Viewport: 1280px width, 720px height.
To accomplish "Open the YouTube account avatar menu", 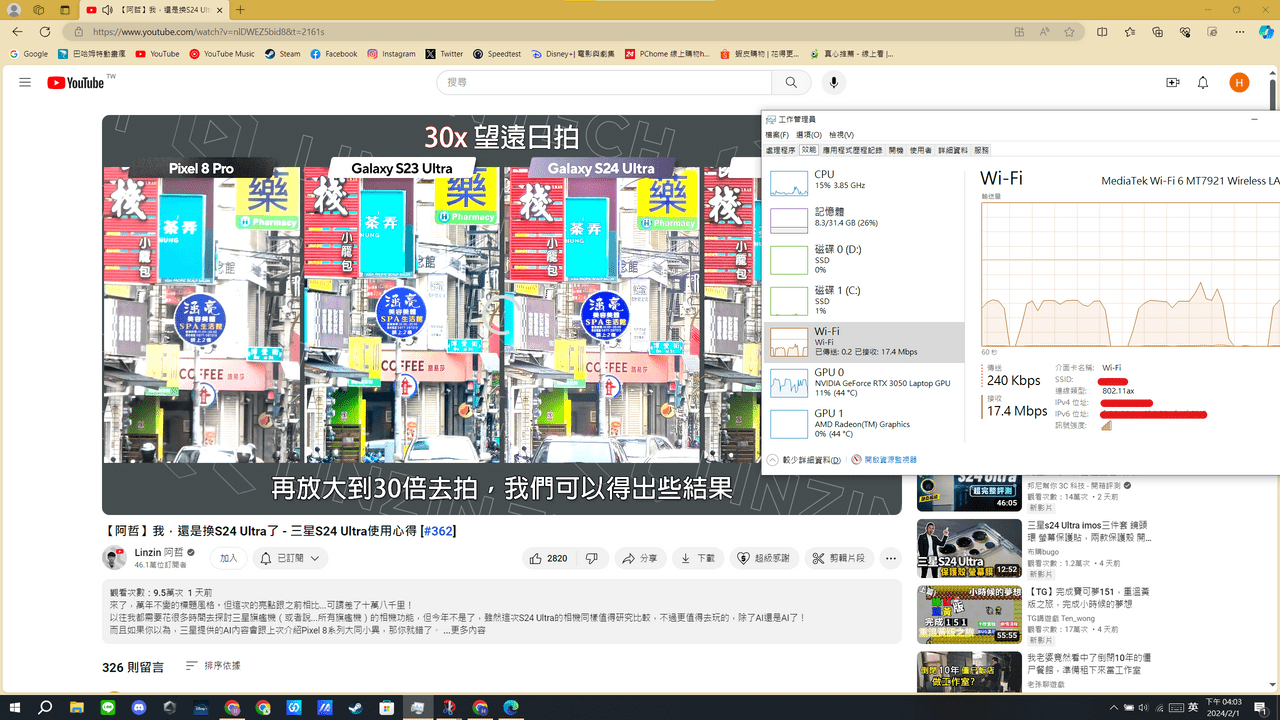I will coord(1239,82).
